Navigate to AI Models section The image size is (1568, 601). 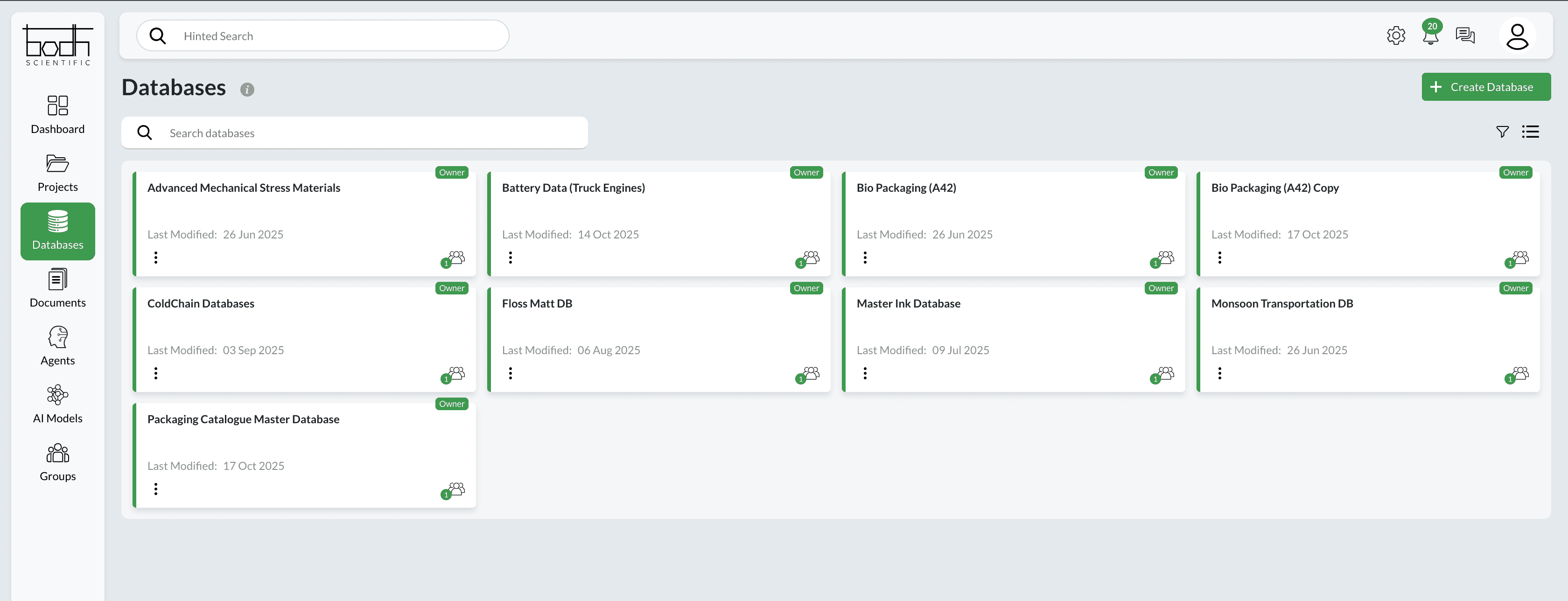(58, 404)
